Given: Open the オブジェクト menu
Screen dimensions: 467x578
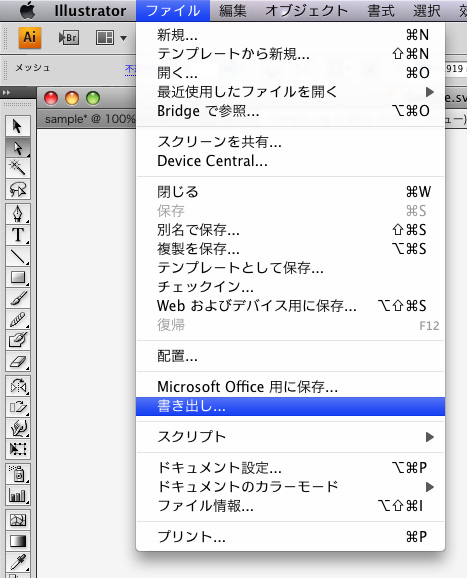Looking at the screenshot, I should point(307,11).
